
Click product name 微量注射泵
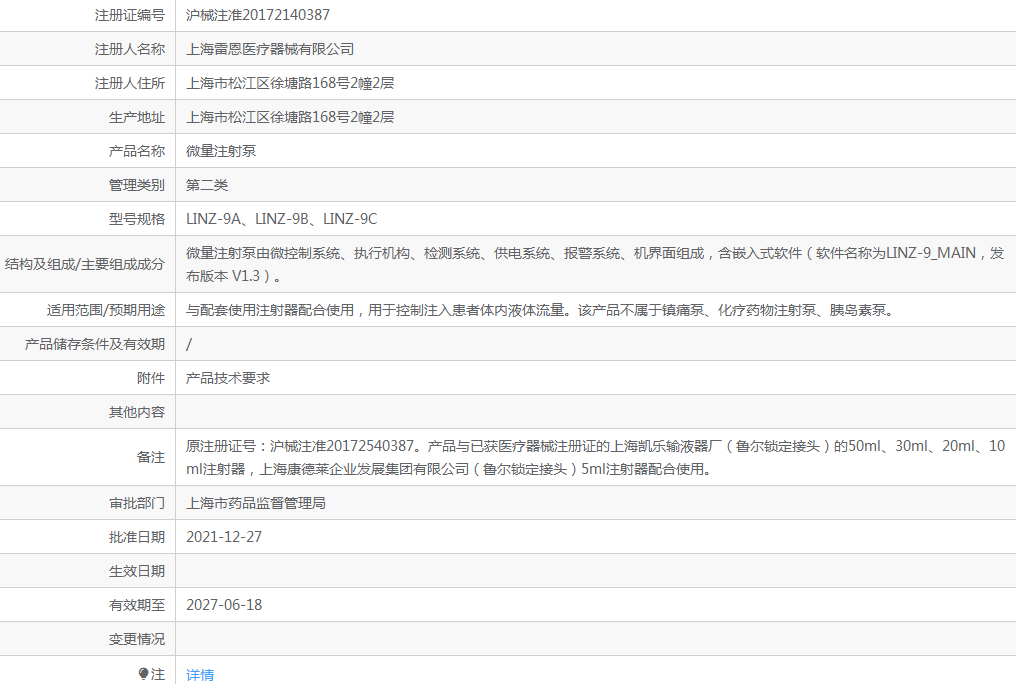point(221,151)
